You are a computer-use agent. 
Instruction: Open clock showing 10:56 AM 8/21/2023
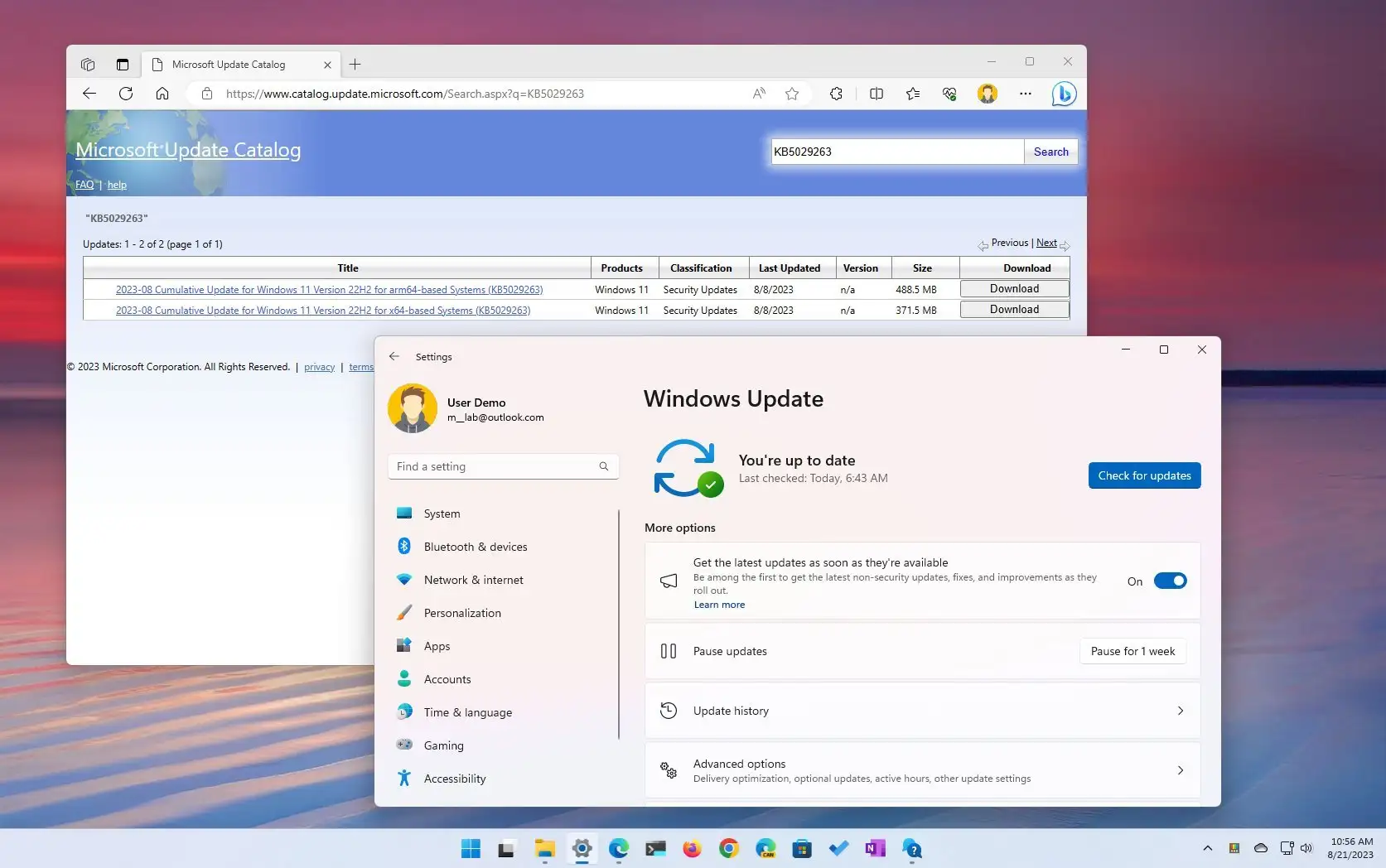click(x=1351, y=848)
